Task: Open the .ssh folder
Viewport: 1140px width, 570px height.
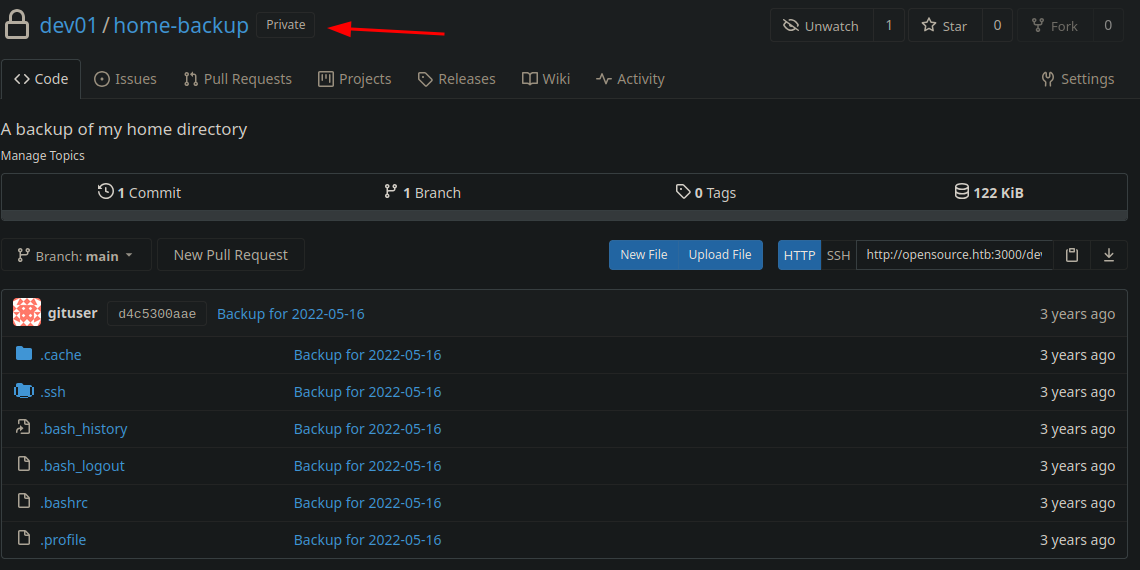Action: pyautogui.click(x=52, y=392)
